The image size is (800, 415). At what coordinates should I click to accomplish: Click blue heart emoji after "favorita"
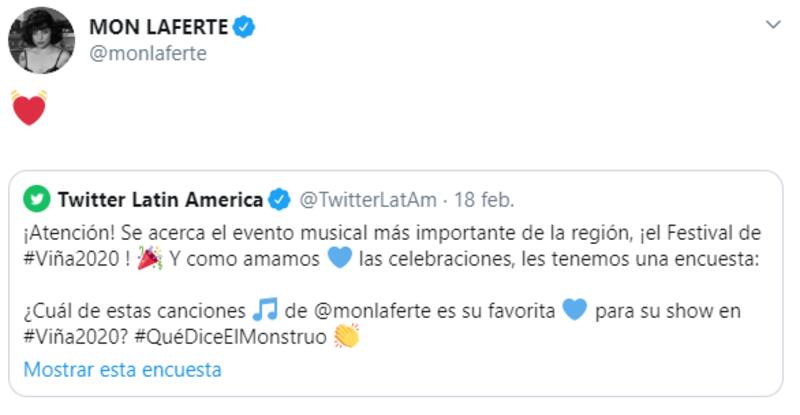click(574, 310)
